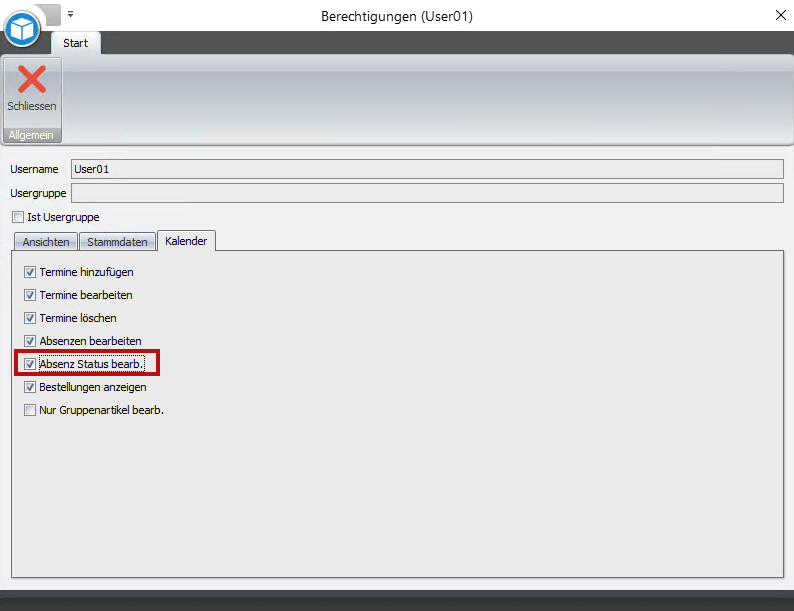Toggle the Termine bearbeiten checkbox
Image resolution: width=794 pixels, height=611 pixels.
[x=30, y=295]
